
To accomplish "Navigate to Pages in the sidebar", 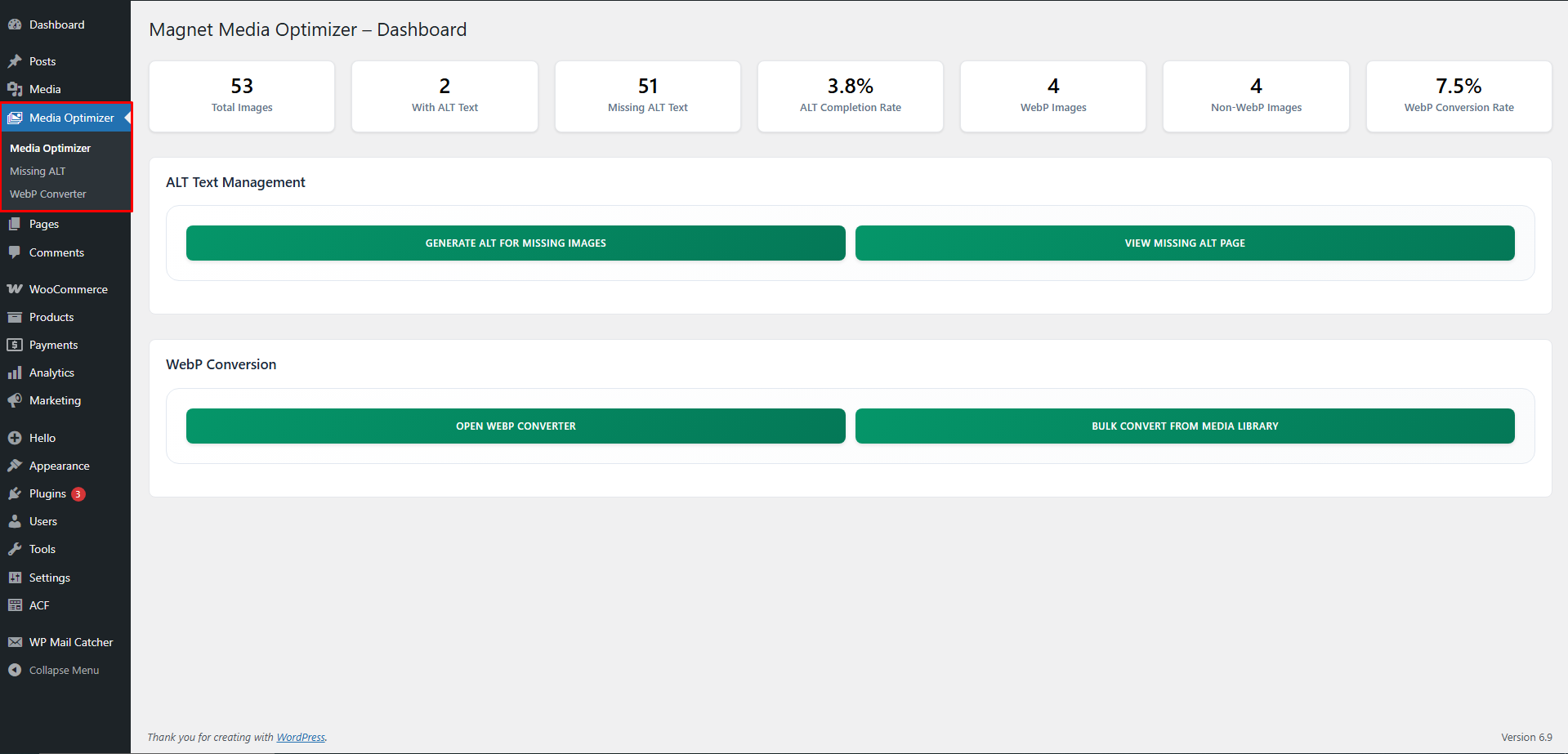I will [x=65, y=224].
